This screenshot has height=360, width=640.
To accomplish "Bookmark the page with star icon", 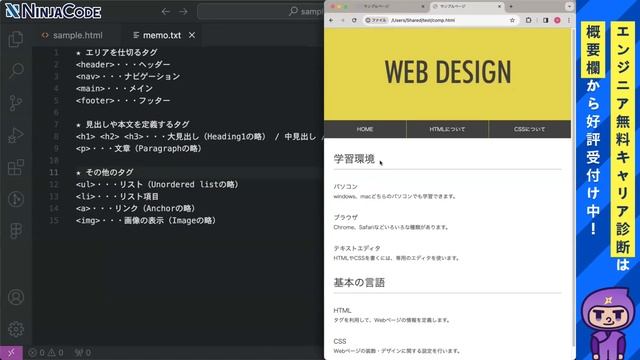I will pyautogui.click(x=512, y=20).
